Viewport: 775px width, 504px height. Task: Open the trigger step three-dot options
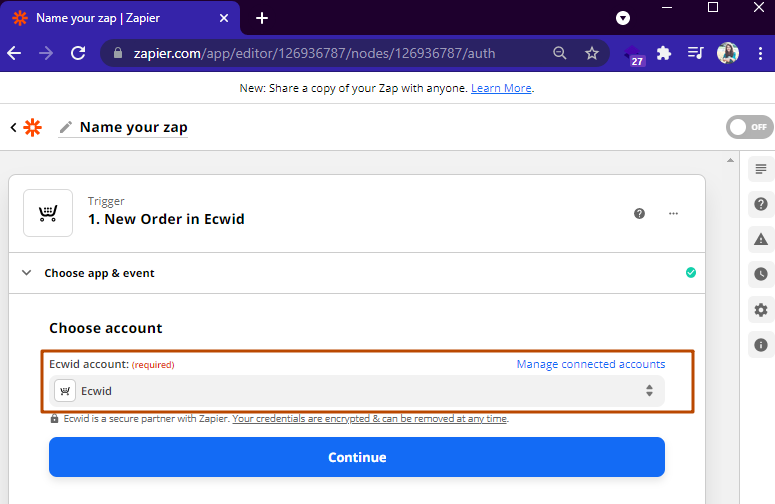(x=673, y=213)
